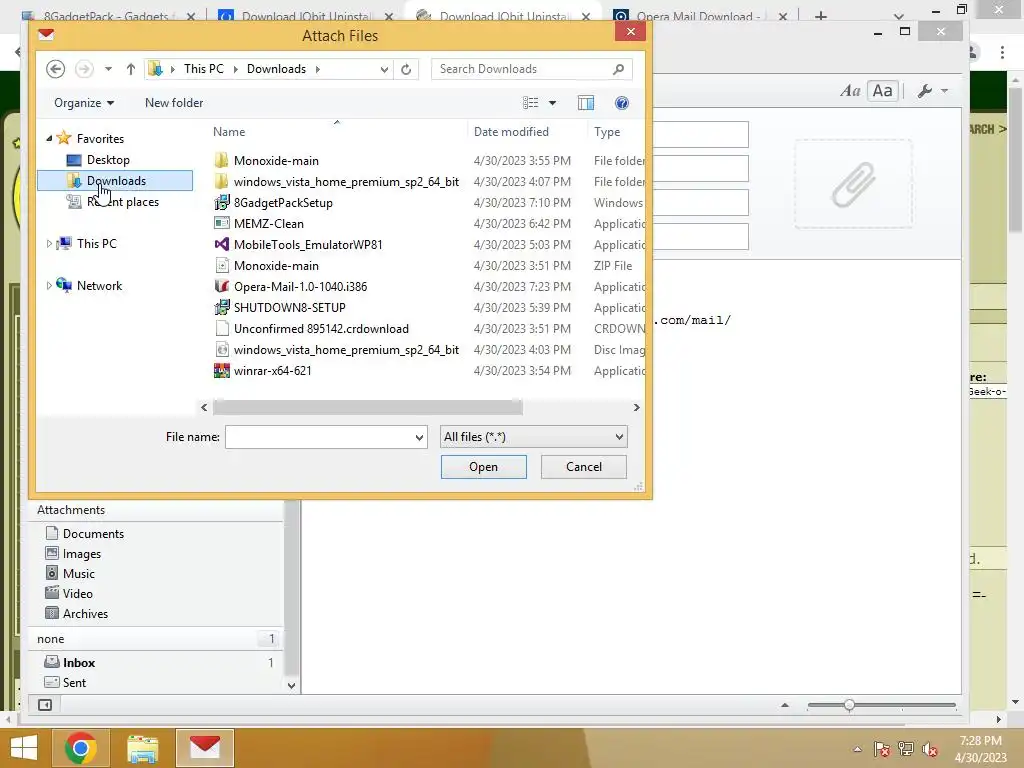Select the winrar-x64-621 installer
The image size is (1024, 768).
pyautogui.click(x=272, y=370)
